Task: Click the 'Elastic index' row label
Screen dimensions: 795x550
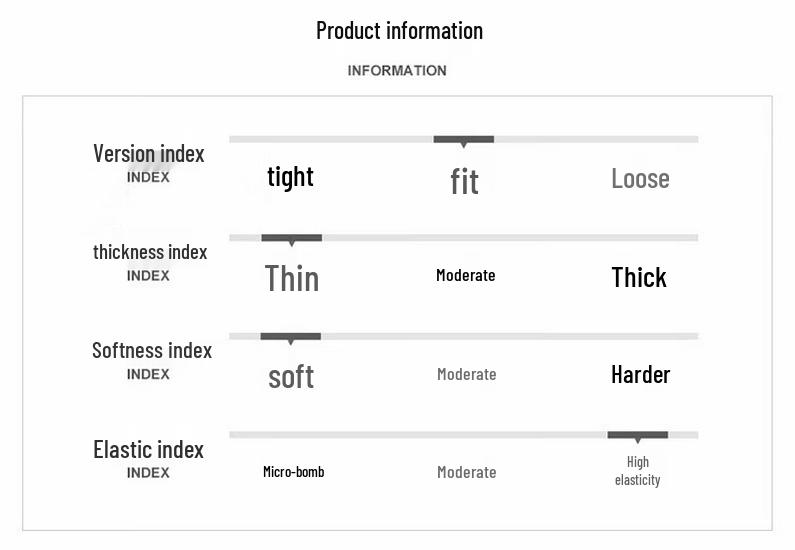Action: pos(148,450)
